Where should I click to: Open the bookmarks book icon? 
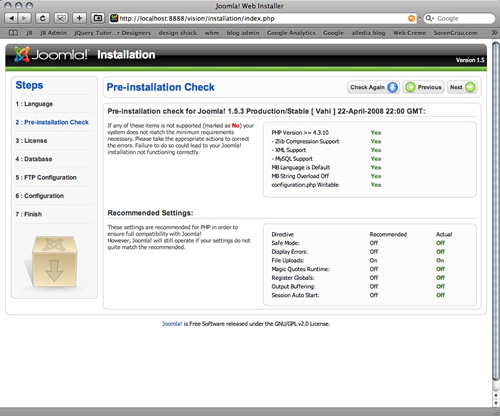pos(13,33)
